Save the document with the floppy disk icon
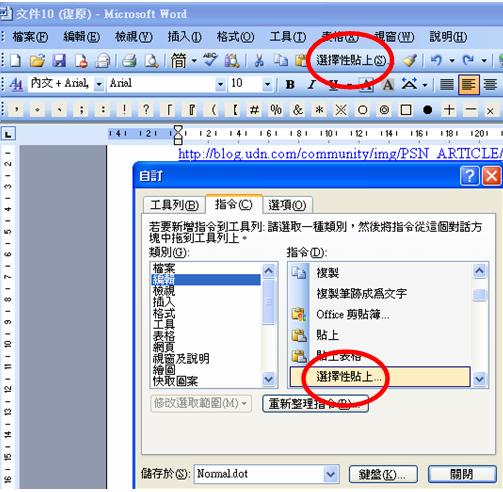Viewport: 503px width, 492px height. point(59,60)
